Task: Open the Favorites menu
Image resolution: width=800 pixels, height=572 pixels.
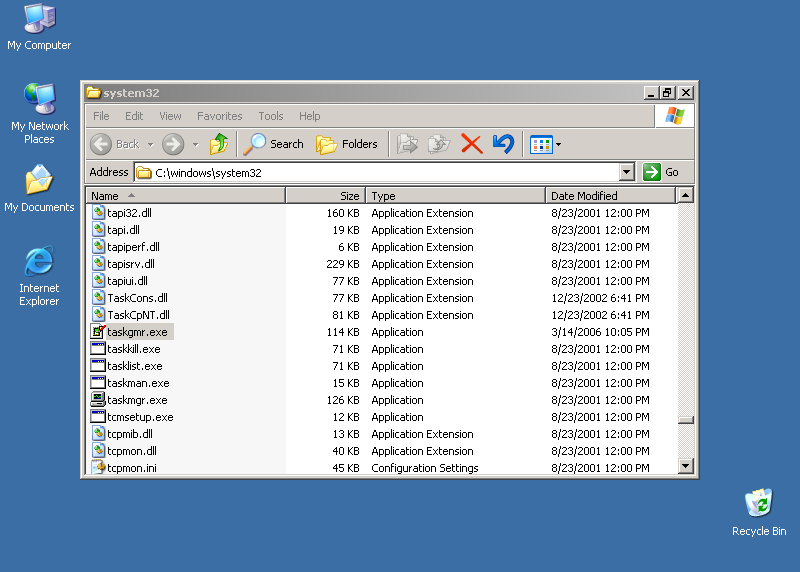Action: click(x=220, y=116)
